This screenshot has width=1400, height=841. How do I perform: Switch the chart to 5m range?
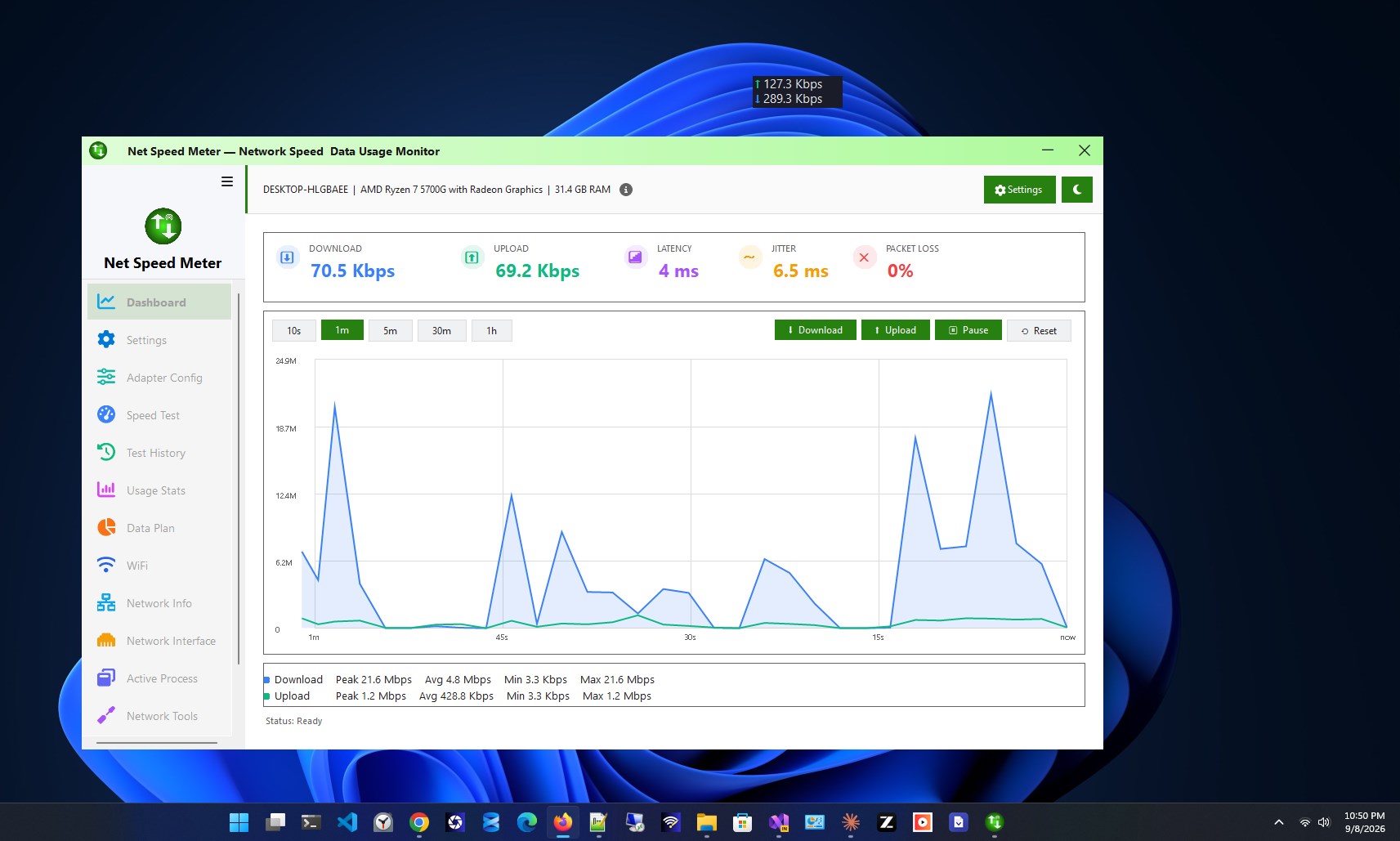tap(391, 331)
